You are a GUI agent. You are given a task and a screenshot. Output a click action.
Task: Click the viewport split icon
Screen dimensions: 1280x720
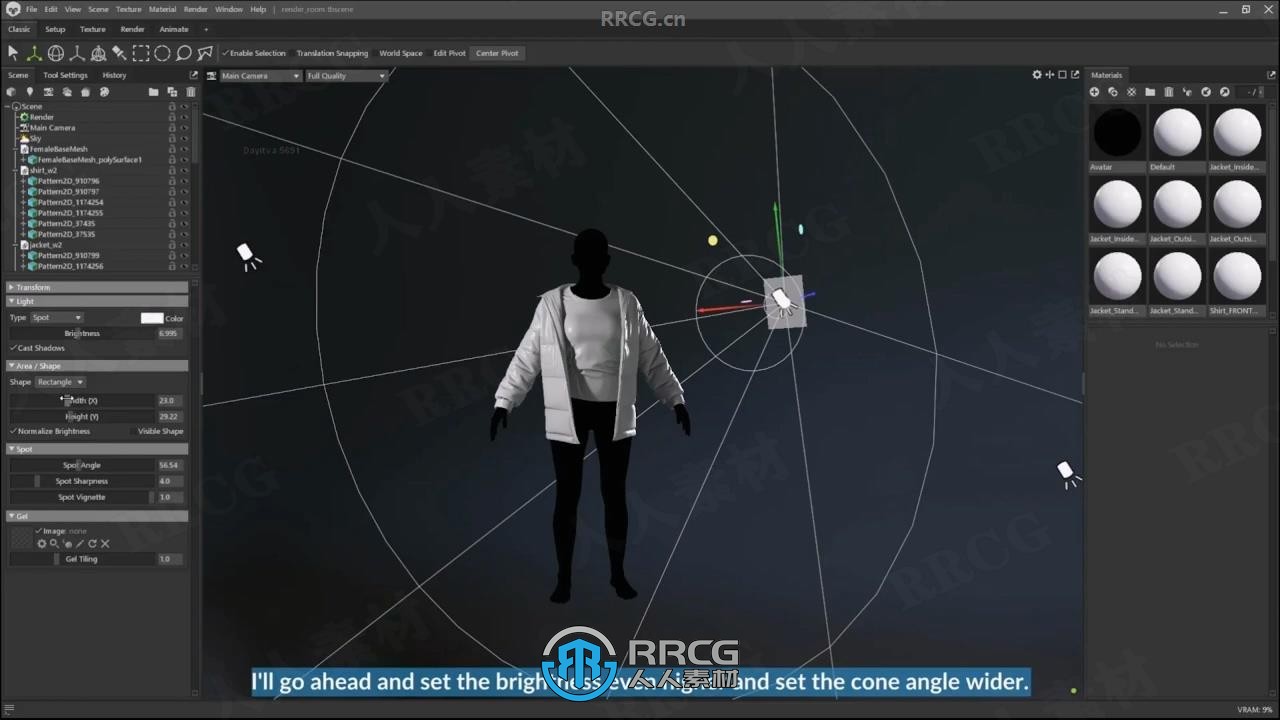(x=1050, y=75)
